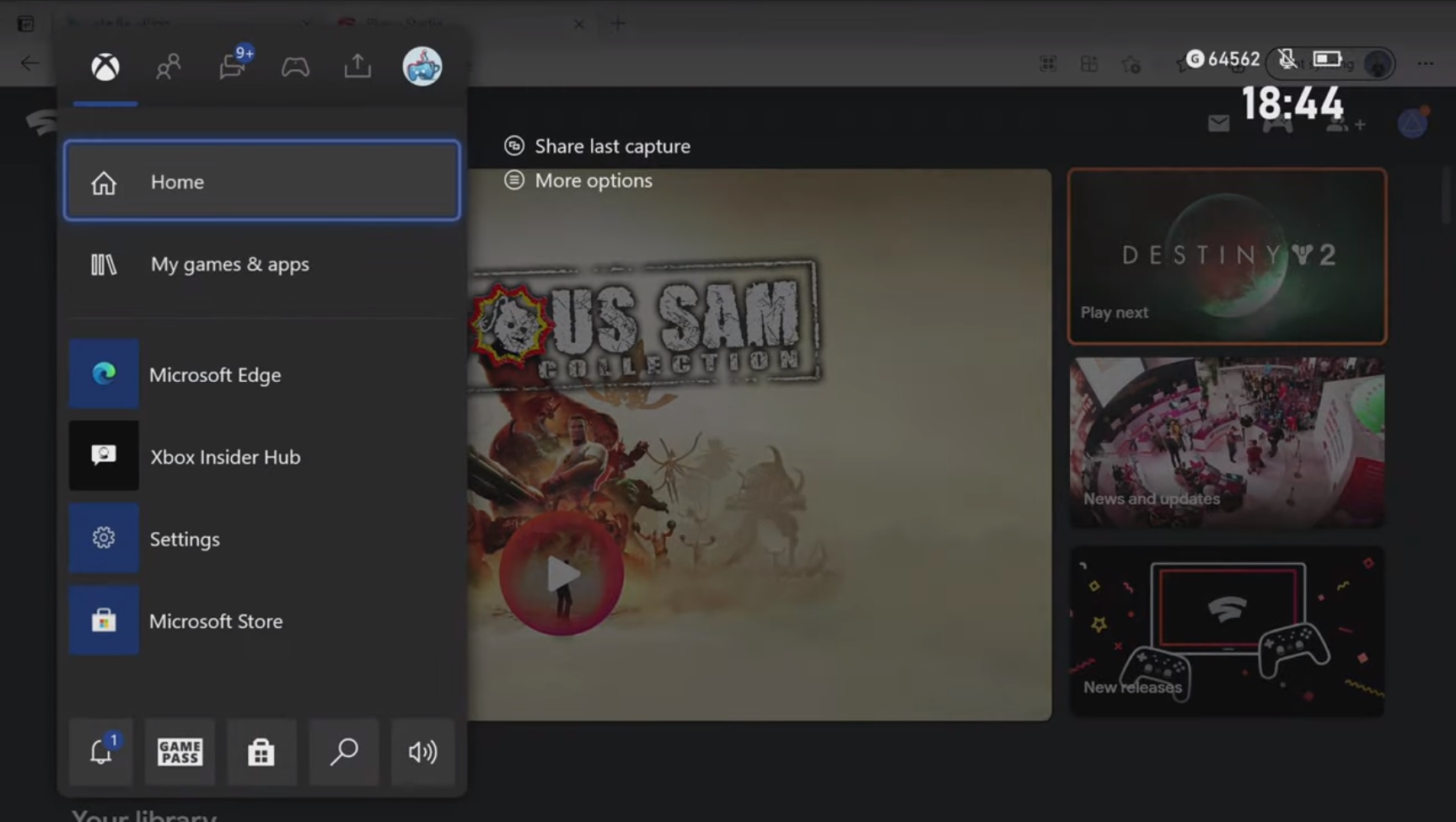1456x822 pixels.
Task: Open audio volume icon
Action: pyautogui.click(x=422, y=751)
